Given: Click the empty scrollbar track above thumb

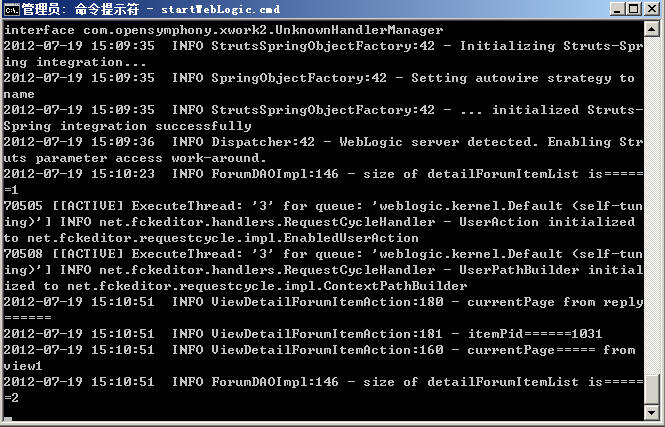Looking at the screenshot, I should tap(651, 205).
